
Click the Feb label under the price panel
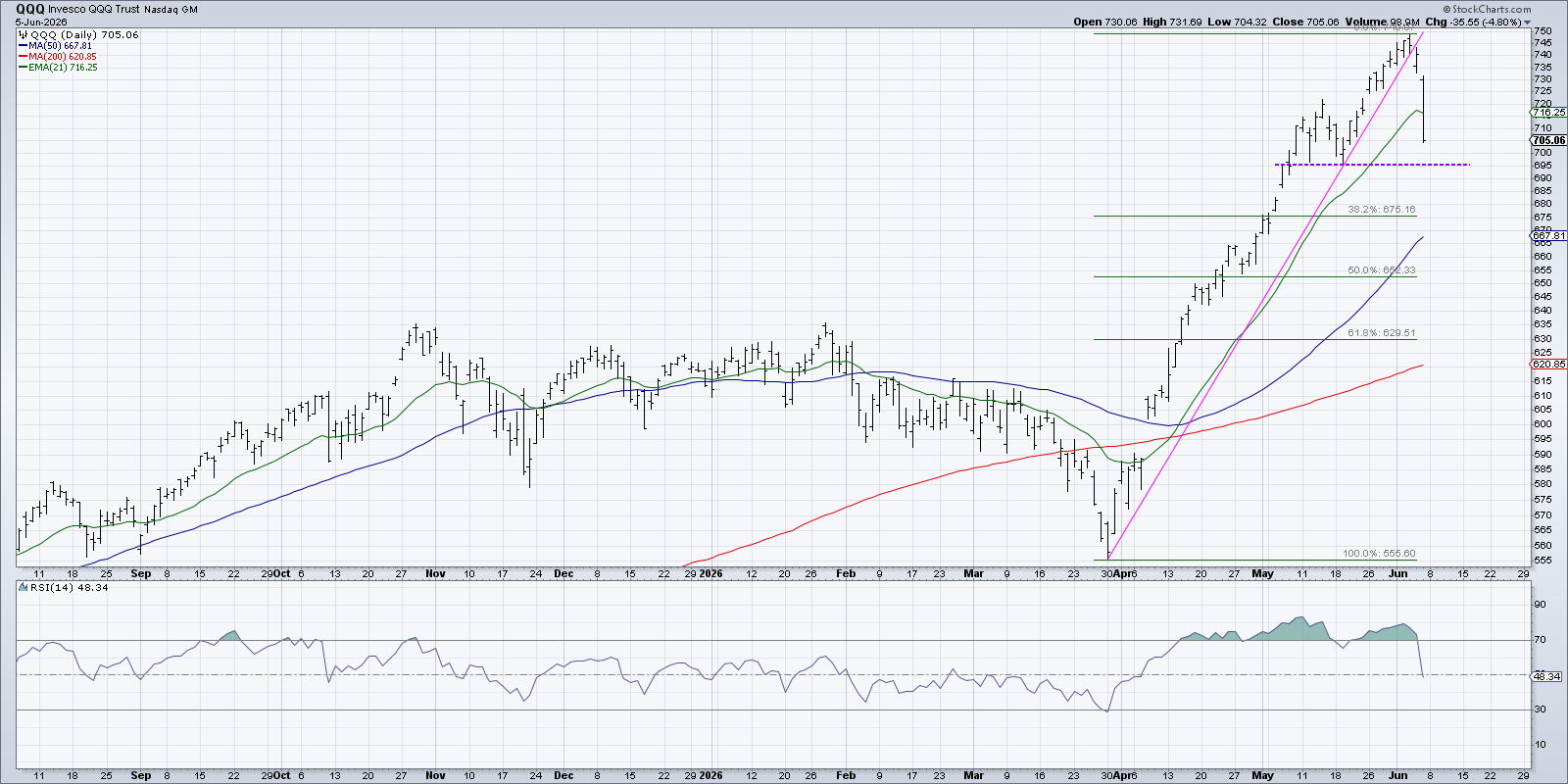click(x=846, y=573)
